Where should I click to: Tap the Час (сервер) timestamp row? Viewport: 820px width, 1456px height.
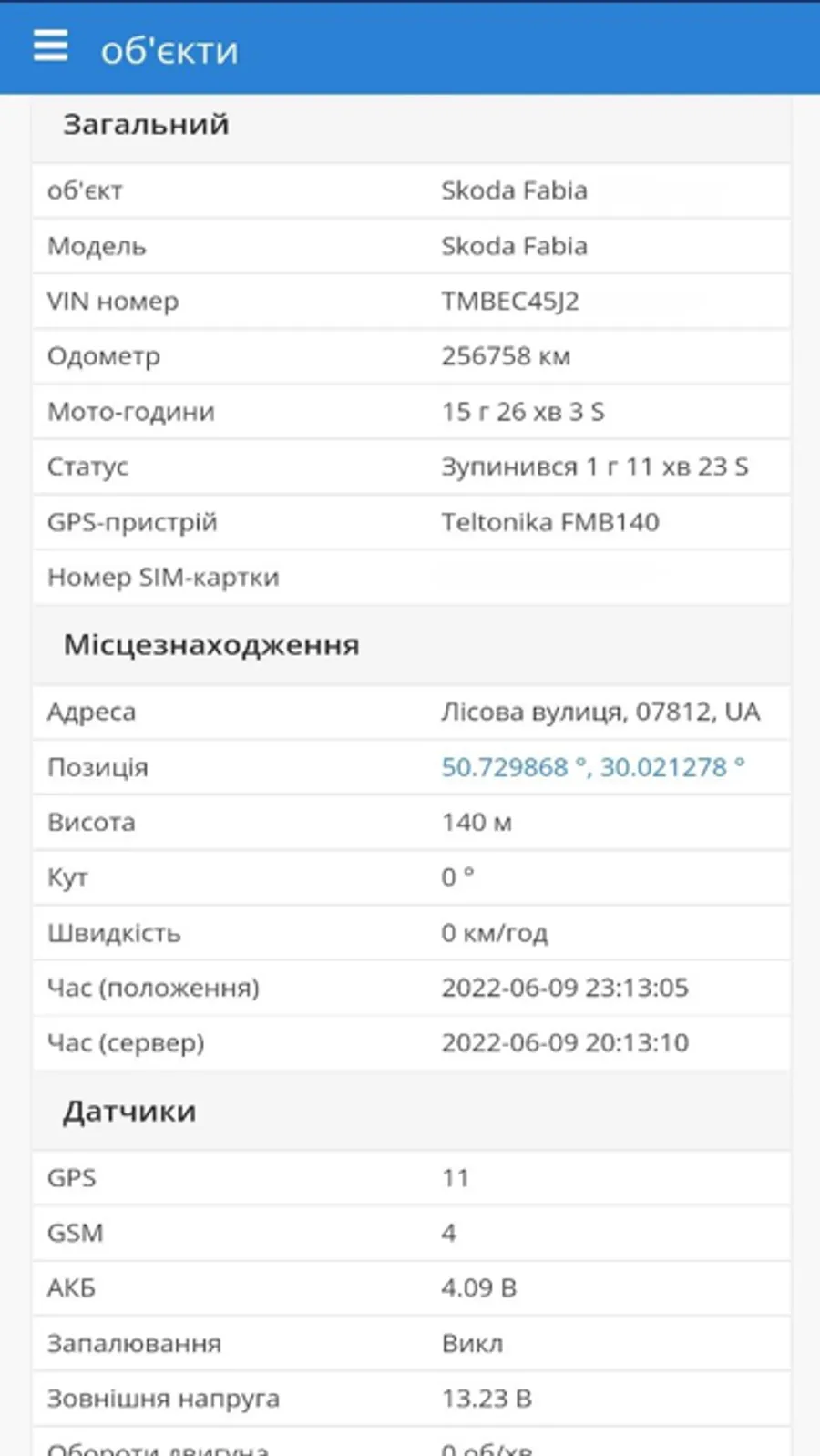click(x=410, y=1043)
